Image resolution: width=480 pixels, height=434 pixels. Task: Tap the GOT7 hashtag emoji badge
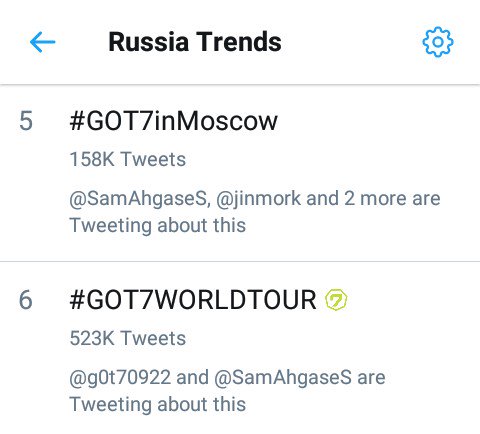pos(336,300)
